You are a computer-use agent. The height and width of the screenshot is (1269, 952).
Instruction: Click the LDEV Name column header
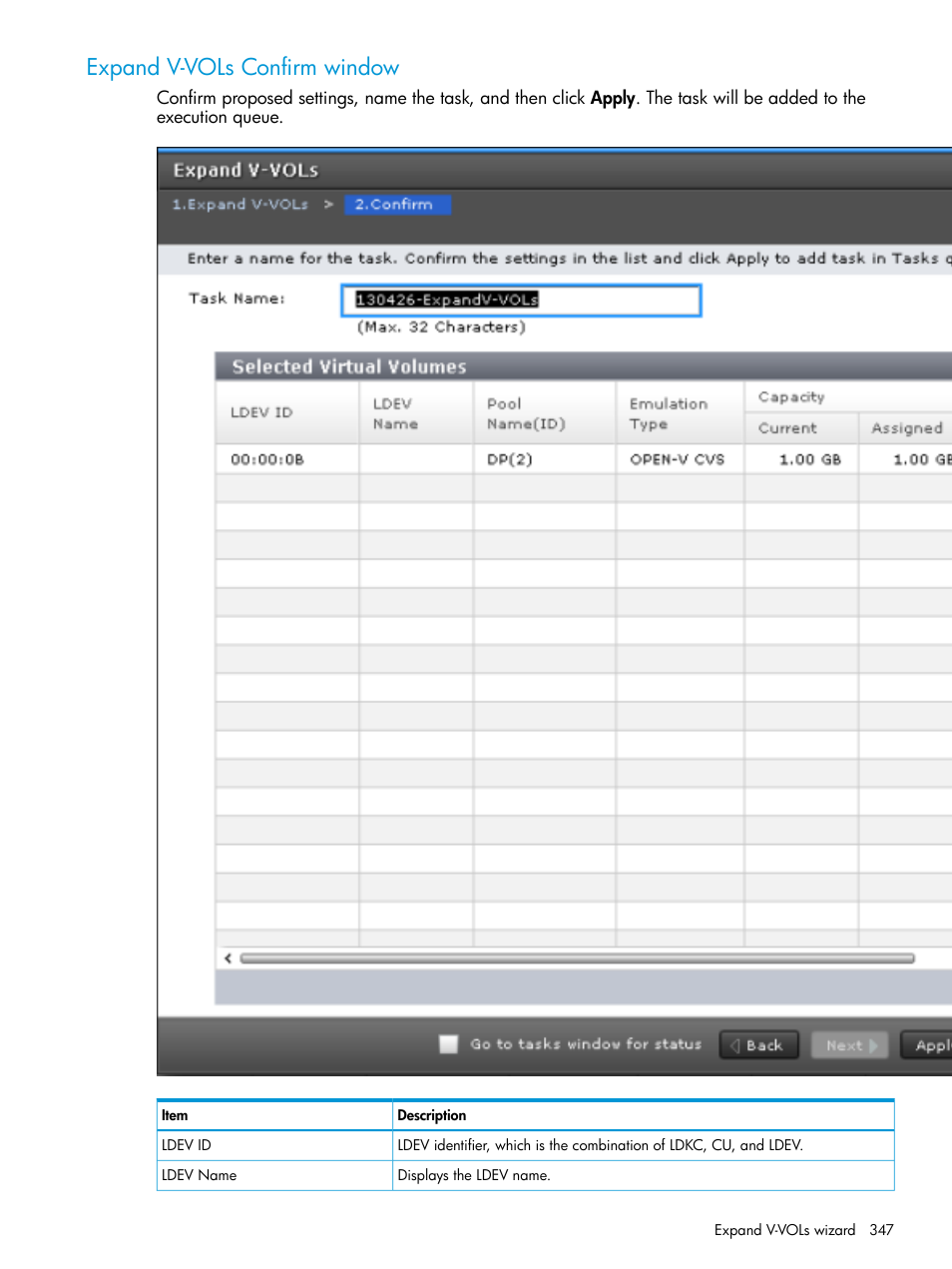[416, 412]
